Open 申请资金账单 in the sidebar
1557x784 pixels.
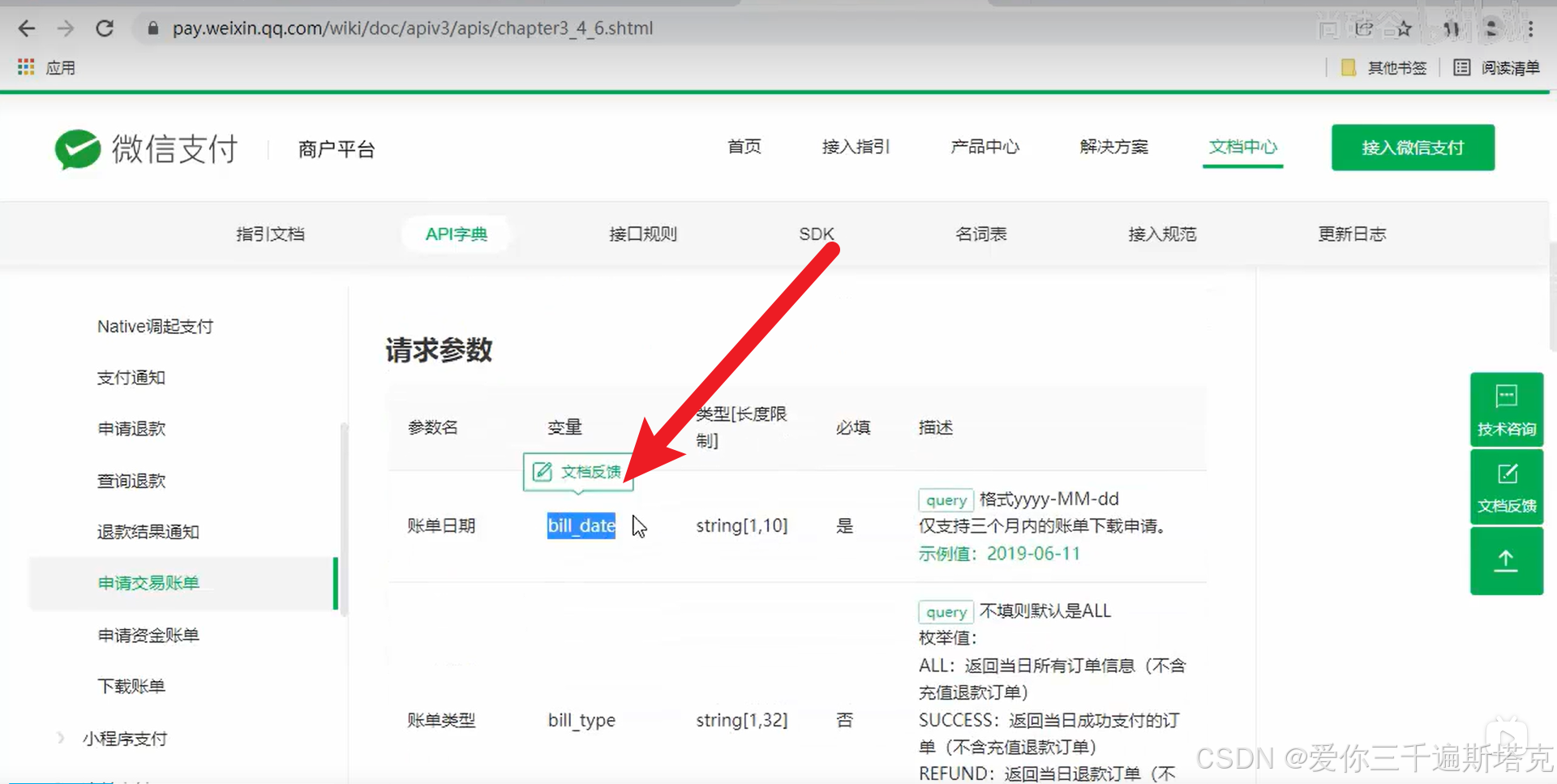click(x=148, y=635)
